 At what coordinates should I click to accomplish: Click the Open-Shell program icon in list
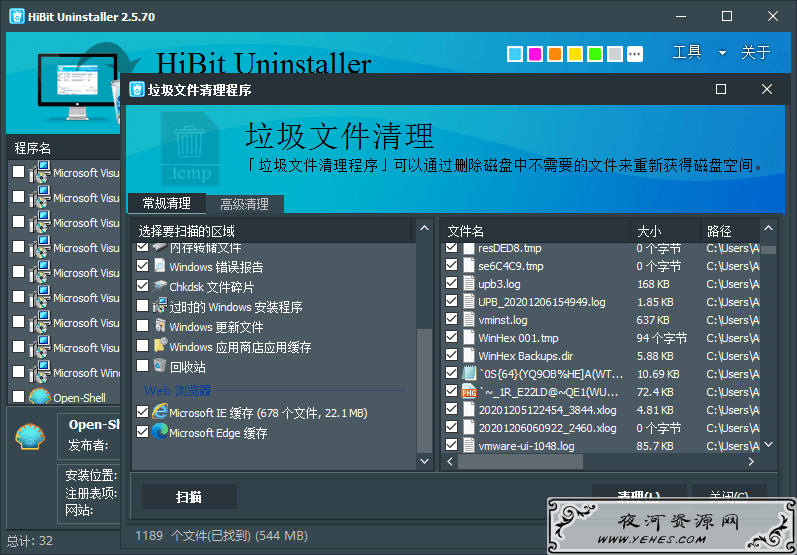click(x=40, y=397)
